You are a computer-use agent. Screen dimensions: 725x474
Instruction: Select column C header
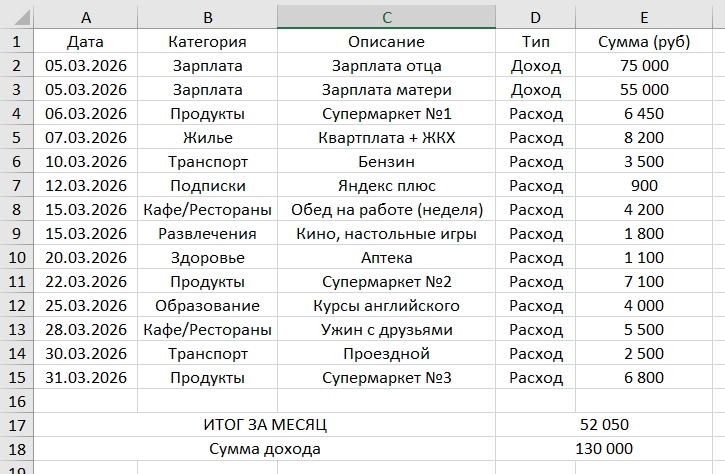pos(386,17)
